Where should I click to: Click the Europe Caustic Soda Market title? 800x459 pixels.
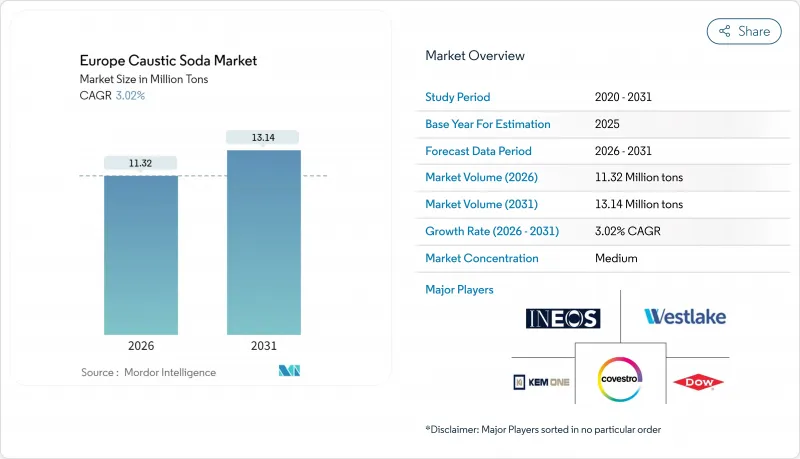168,61
